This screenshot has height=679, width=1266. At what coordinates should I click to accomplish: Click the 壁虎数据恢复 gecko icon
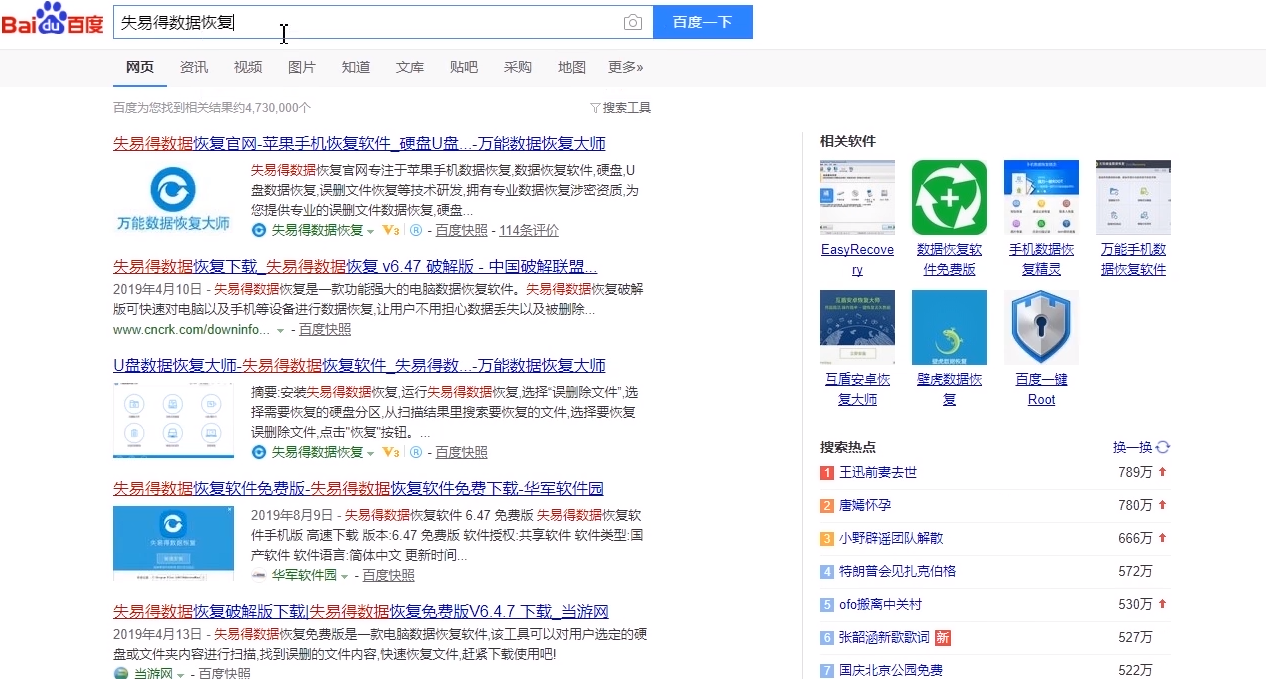tap(949, 328)
